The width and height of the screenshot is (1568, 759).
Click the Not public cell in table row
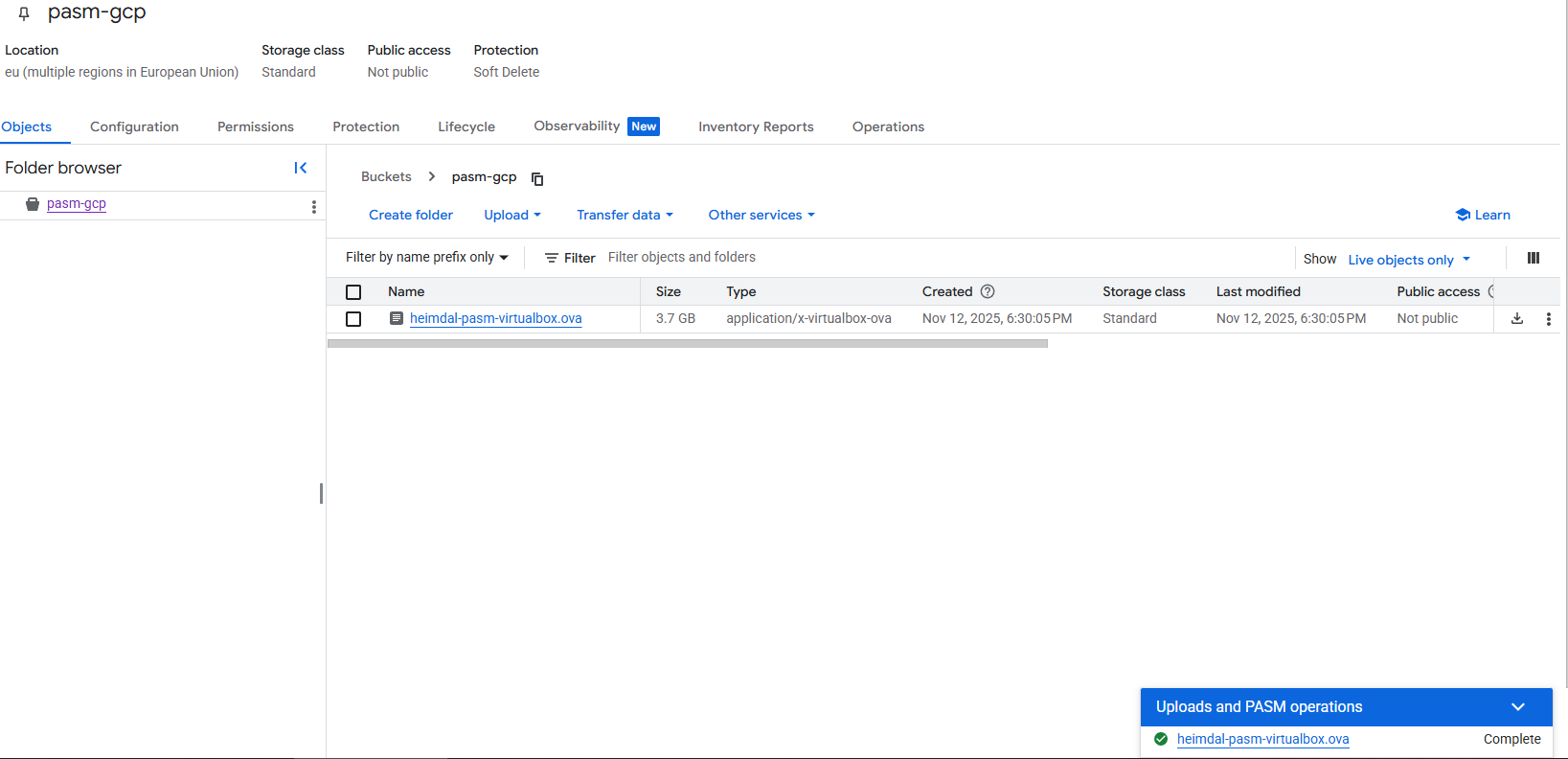[x=1427, y=318]
